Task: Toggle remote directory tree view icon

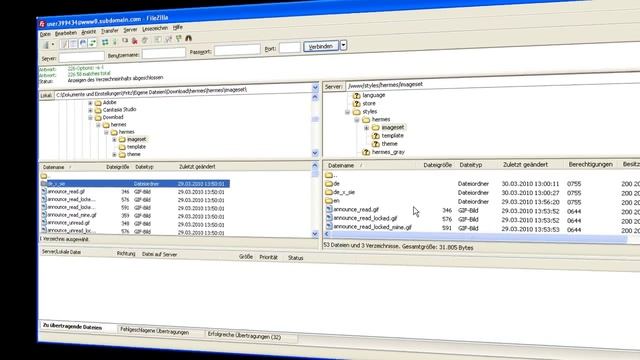Action: (x=83, y=42)
